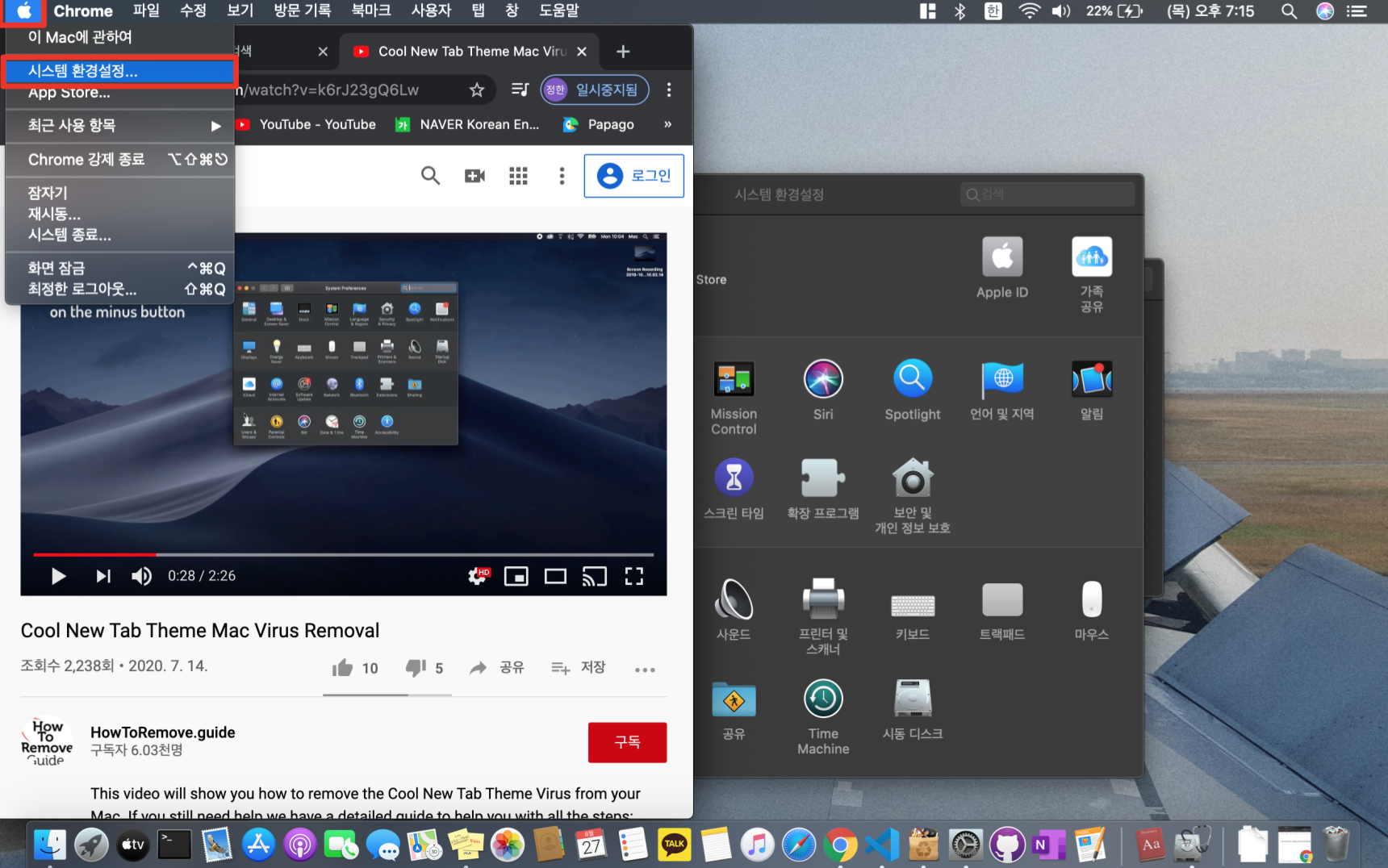
Task: Open Extensions (확장 프로그램) pane
Action: pyautogui.click(x=823, y=489)
